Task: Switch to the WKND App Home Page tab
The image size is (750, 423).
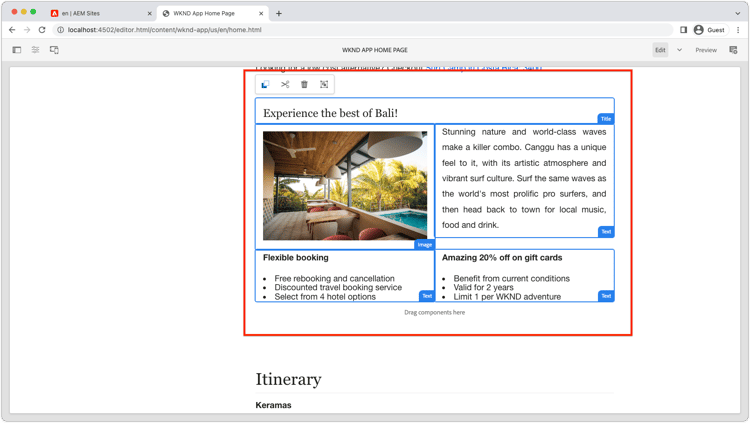Action: [212, 13]
